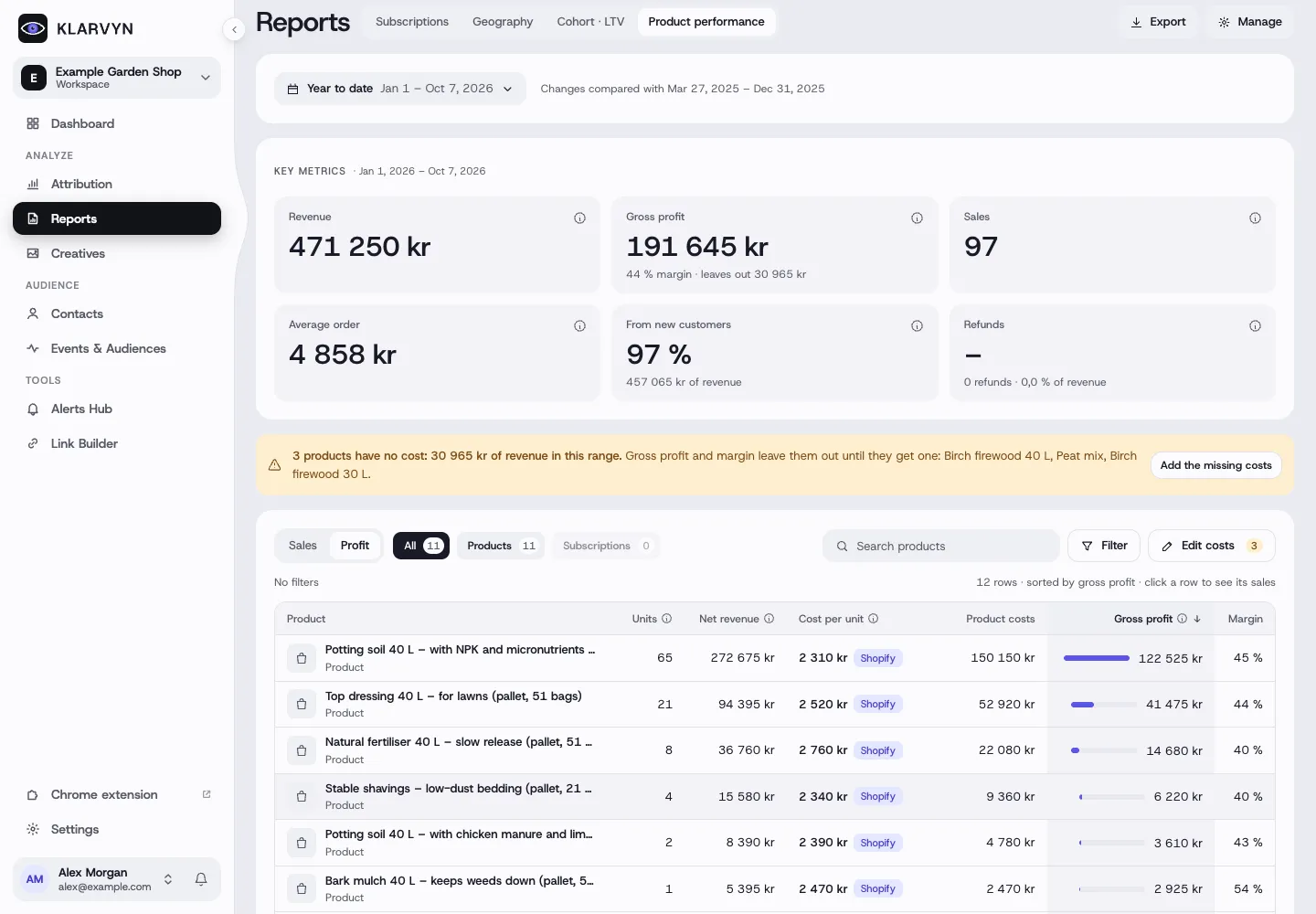Click the Units column info icon

click(x=667, y=619)
